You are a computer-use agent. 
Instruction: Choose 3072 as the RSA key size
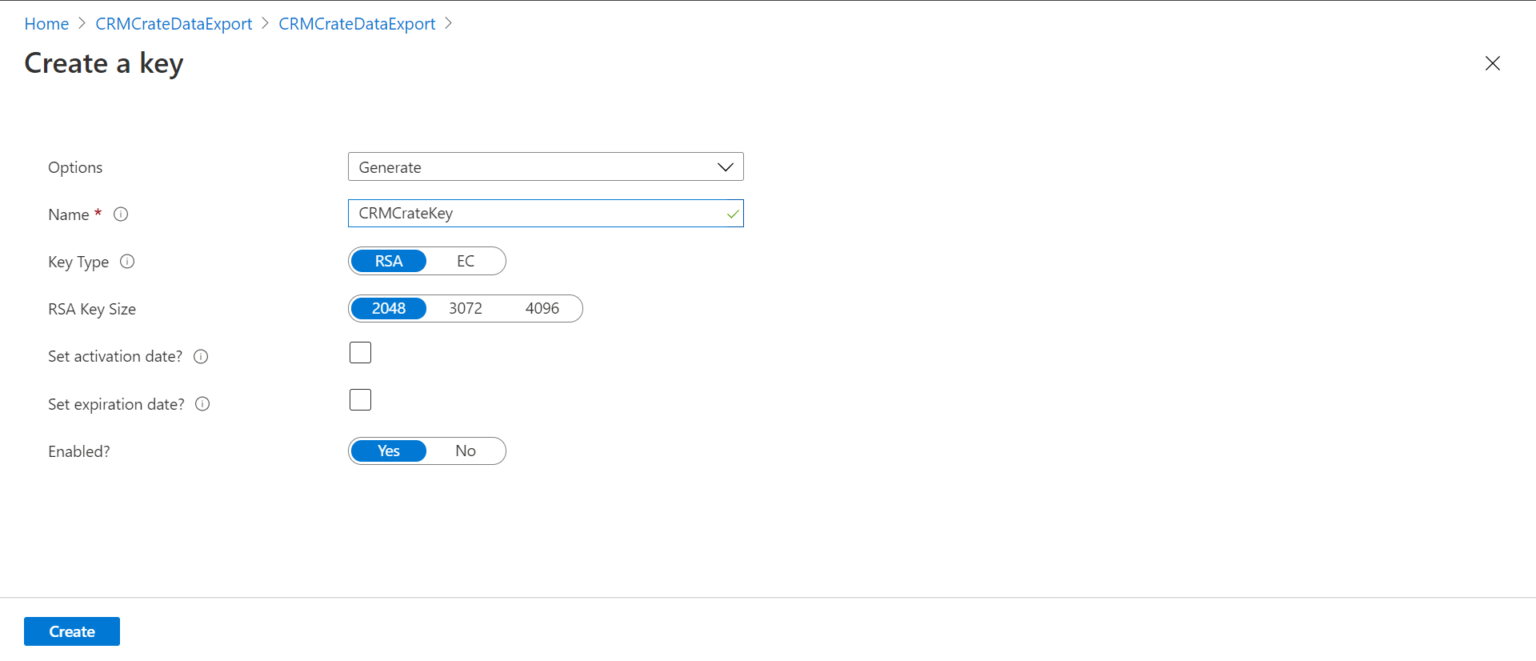[x=466, y=308]
